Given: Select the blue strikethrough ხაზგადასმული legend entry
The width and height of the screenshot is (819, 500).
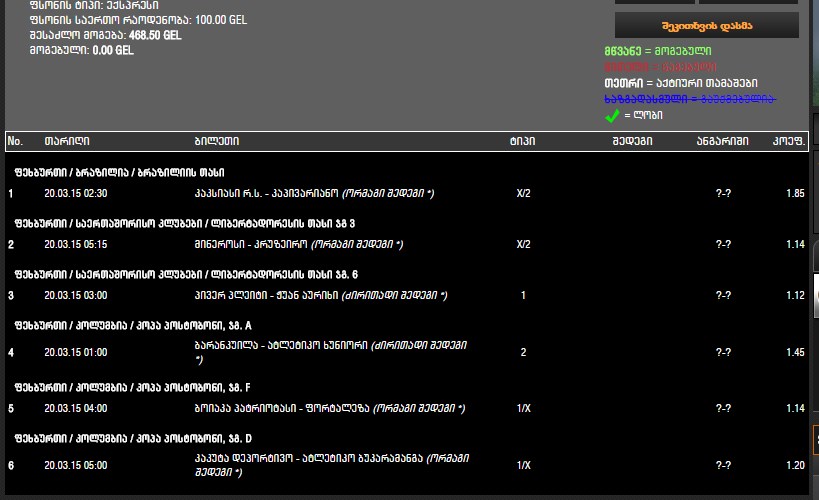Looking at the screenshot, I should pyautogui.click(x=690, y=99).
